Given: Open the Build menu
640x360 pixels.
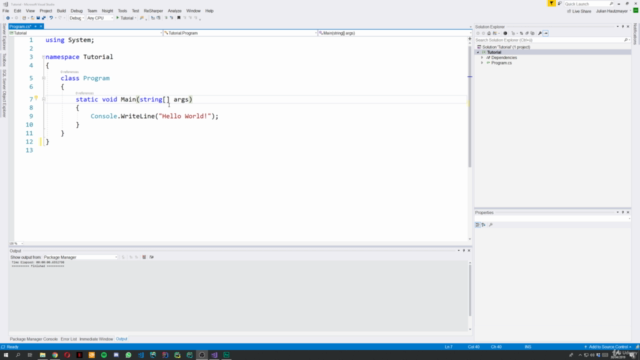Looking at the screenshot, I should point(61,11).
